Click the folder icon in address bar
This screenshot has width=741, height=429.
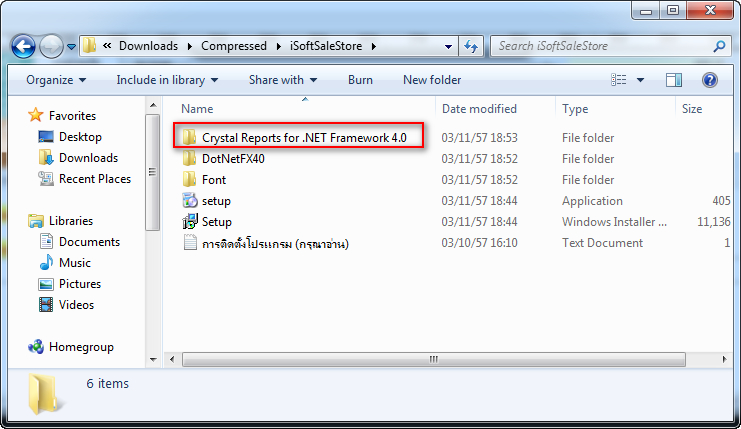(x=89, y=46)
